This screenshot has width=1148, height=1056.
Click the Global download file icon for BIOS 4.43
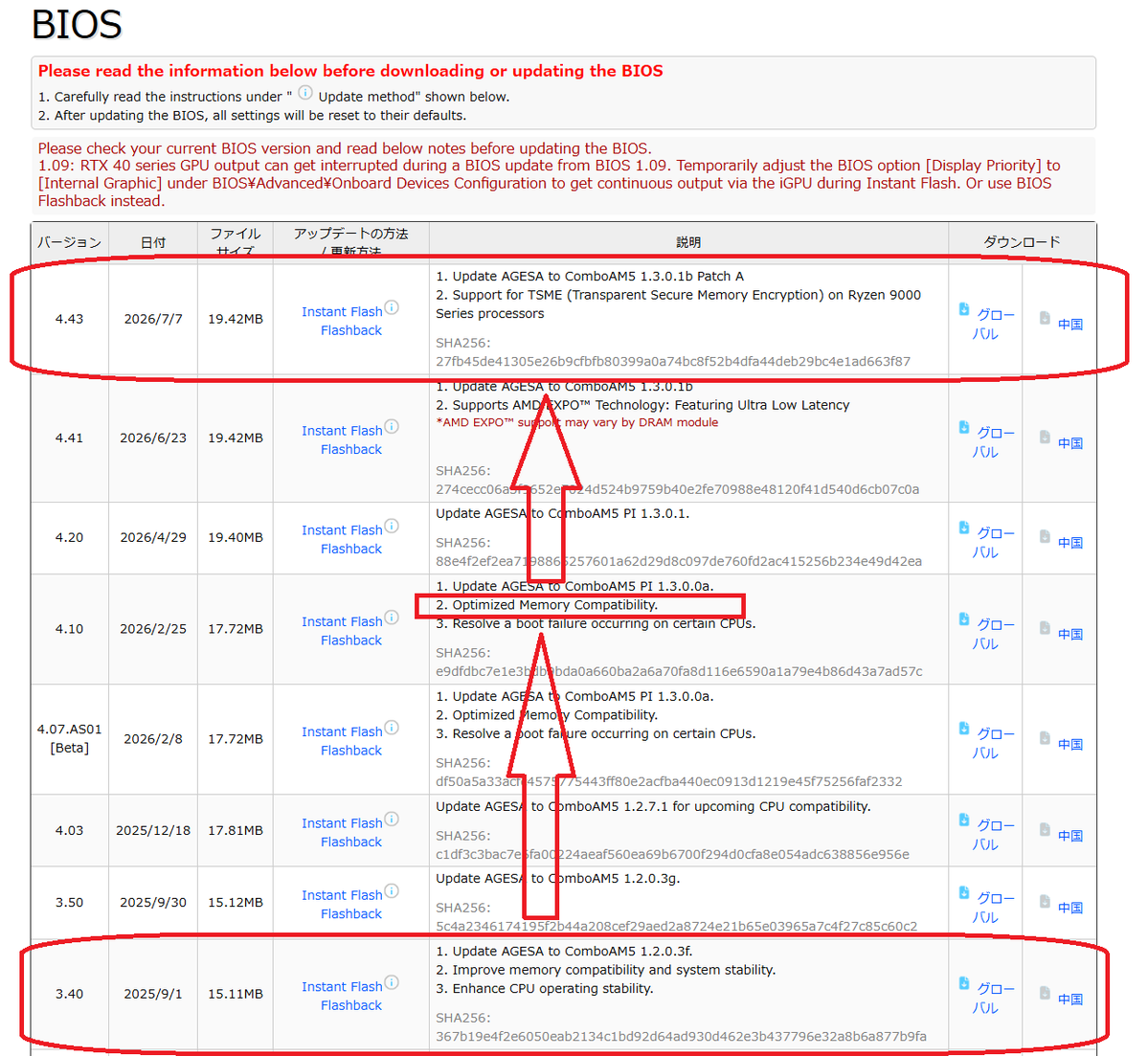[x=964, y=309]
